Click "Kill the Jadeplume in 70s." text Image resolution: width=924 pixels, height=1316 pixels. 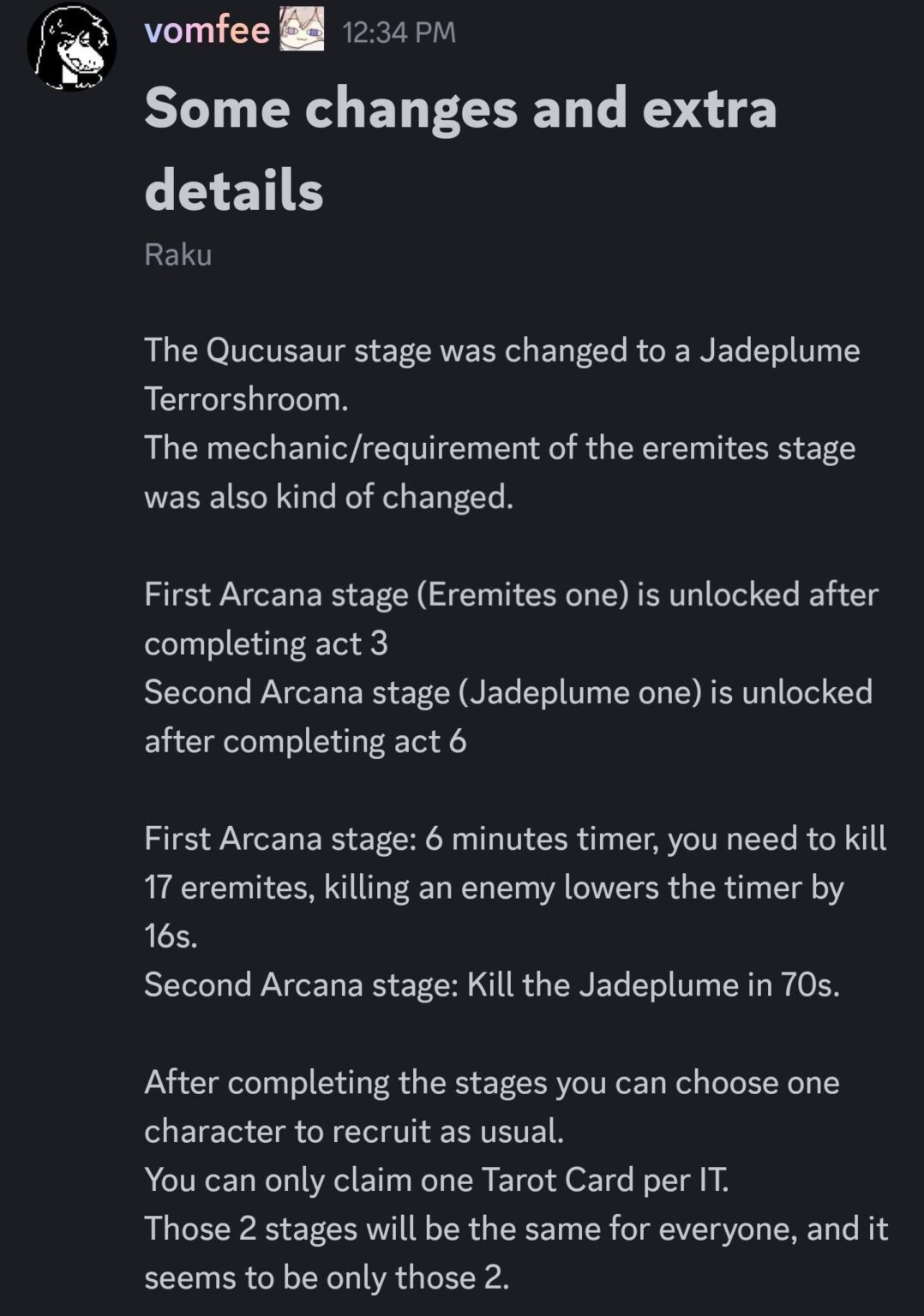point(652,985)
